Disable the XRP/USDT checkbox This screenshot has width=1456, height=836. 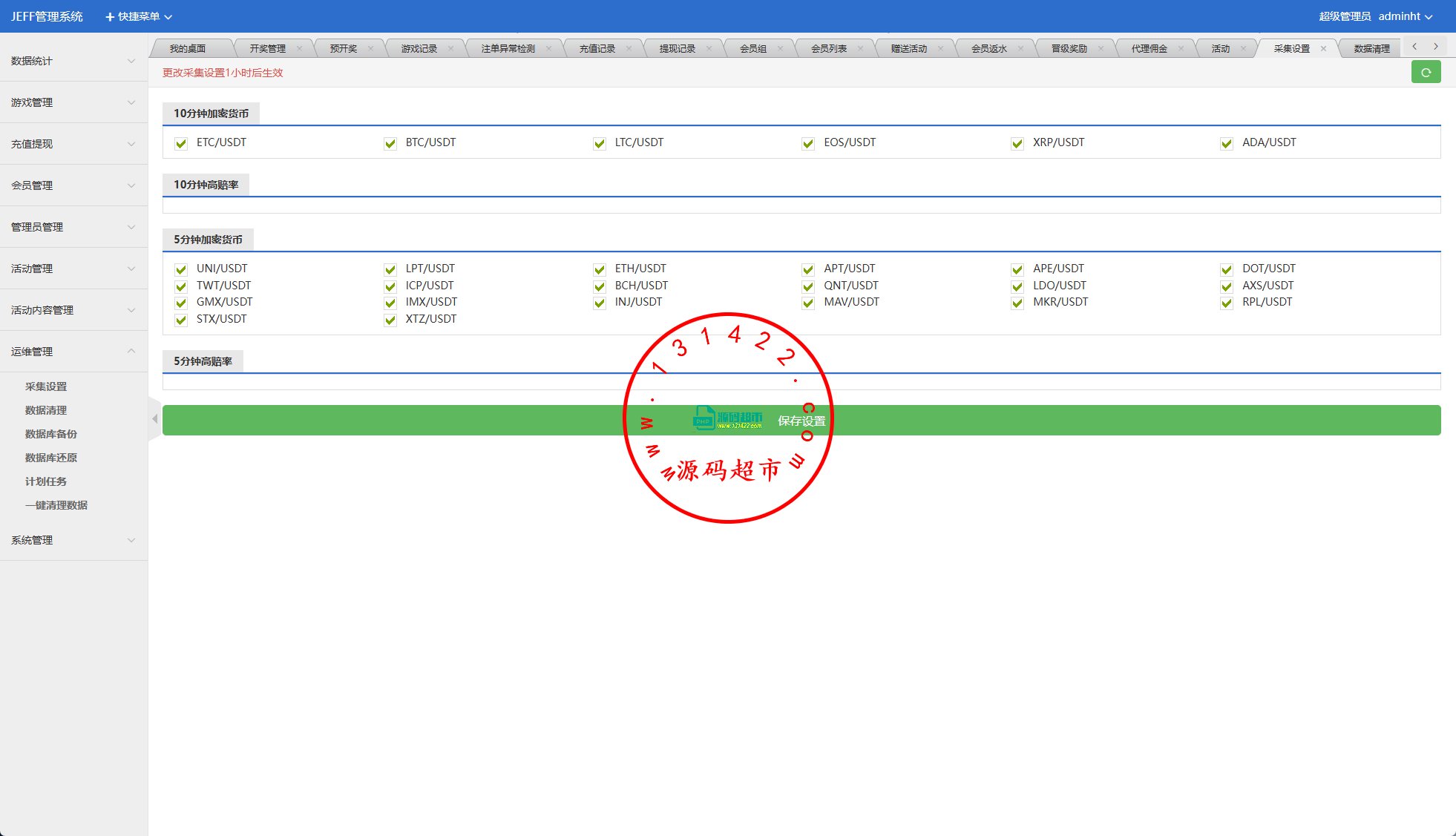click(1017, 143)
